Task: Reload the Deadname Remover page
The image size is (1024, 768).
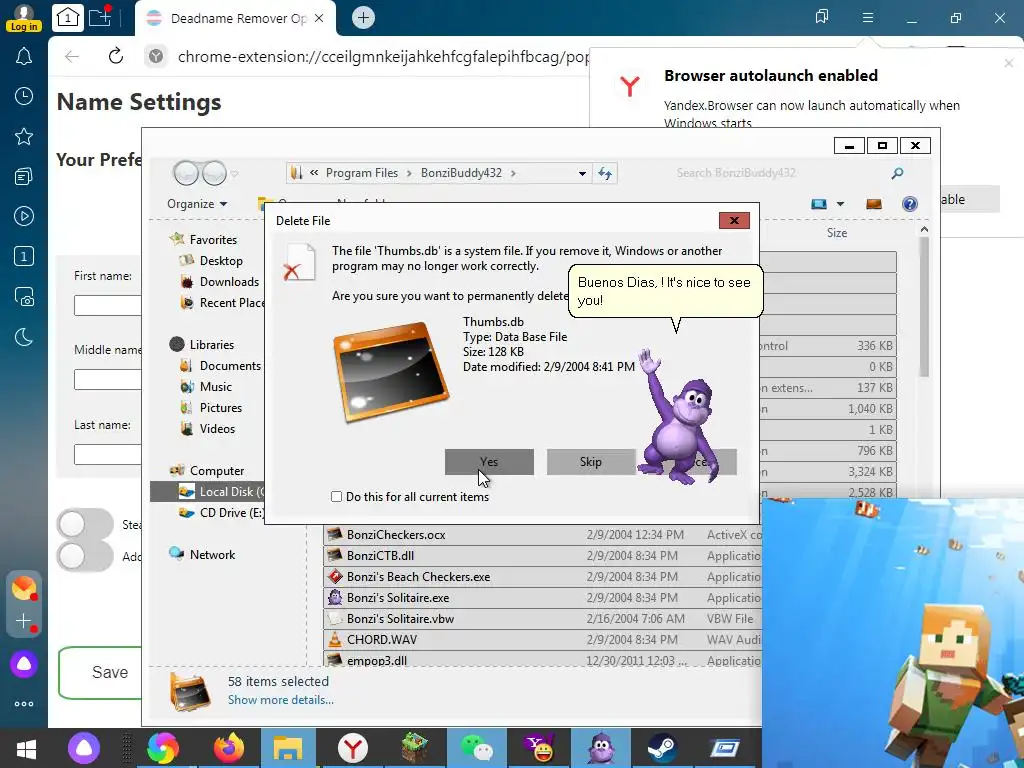Action: (116, 57)
